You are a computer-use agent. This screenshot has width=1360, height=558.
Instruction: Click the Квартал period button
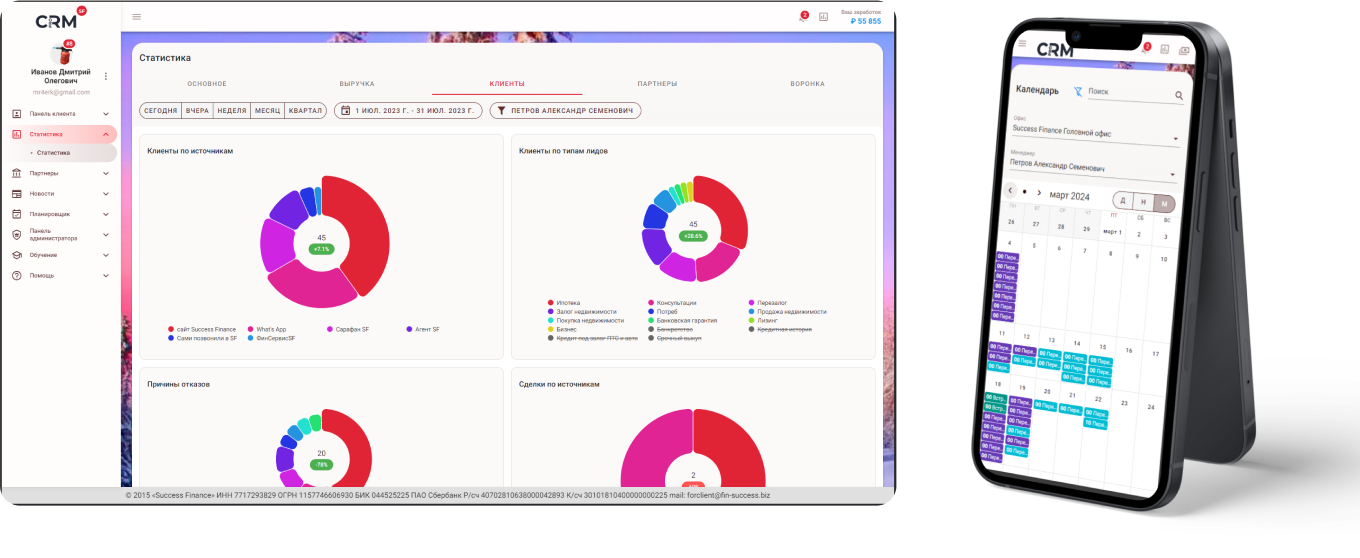click(x=305, y=111)
